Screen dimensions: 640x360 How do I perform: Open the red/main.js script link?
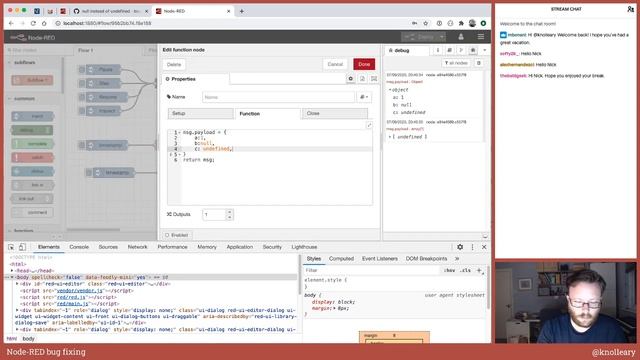73,304
